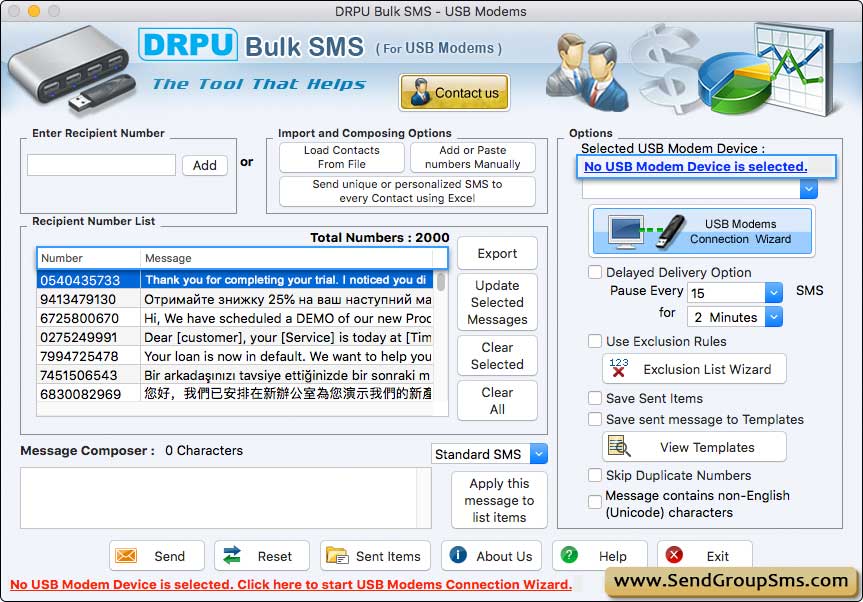
Task: Click the Contact us person icon
Action: [420, 92]
